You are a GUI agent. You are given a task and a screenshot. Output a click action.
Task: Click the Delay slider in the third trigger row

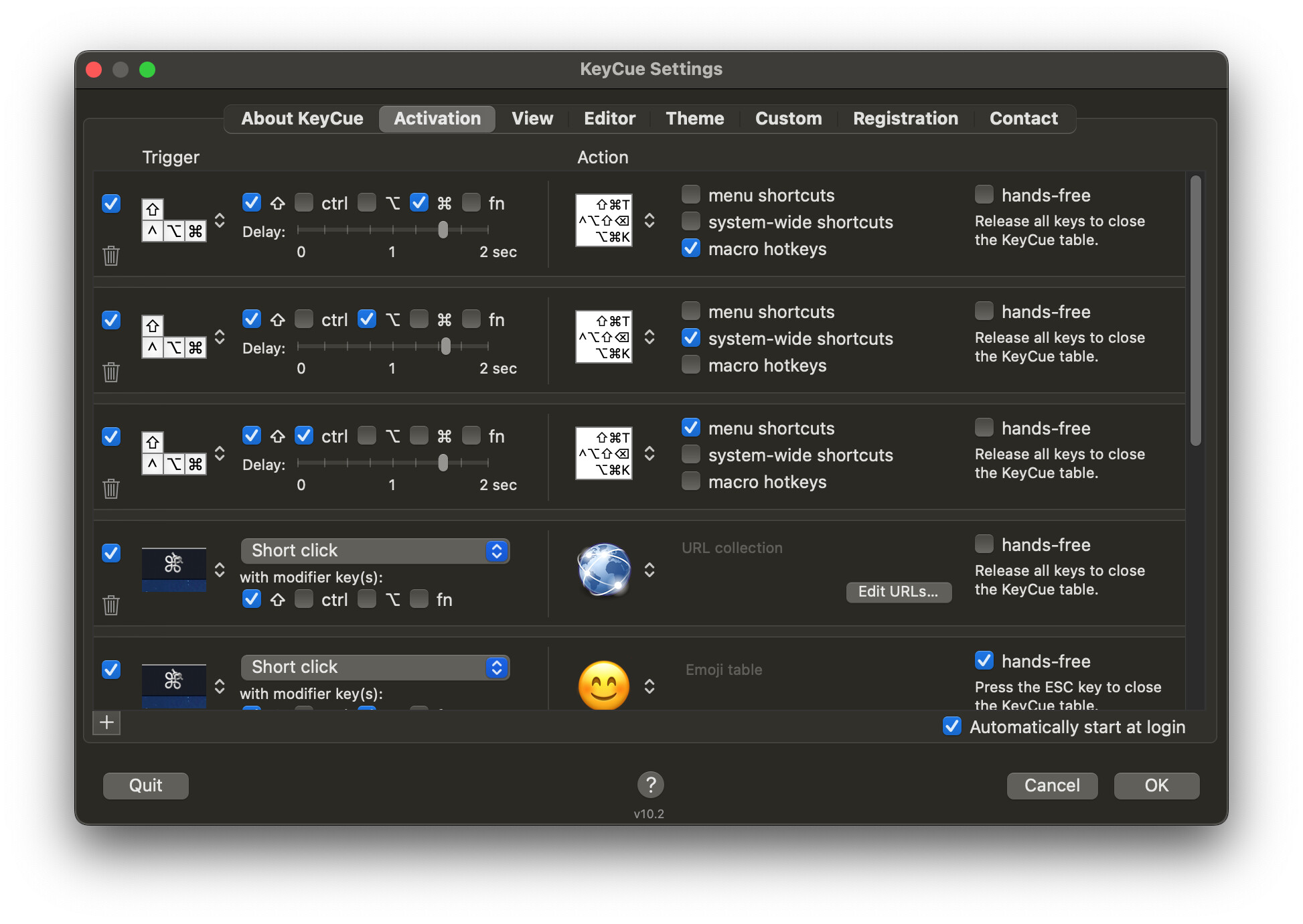(393, 463)
